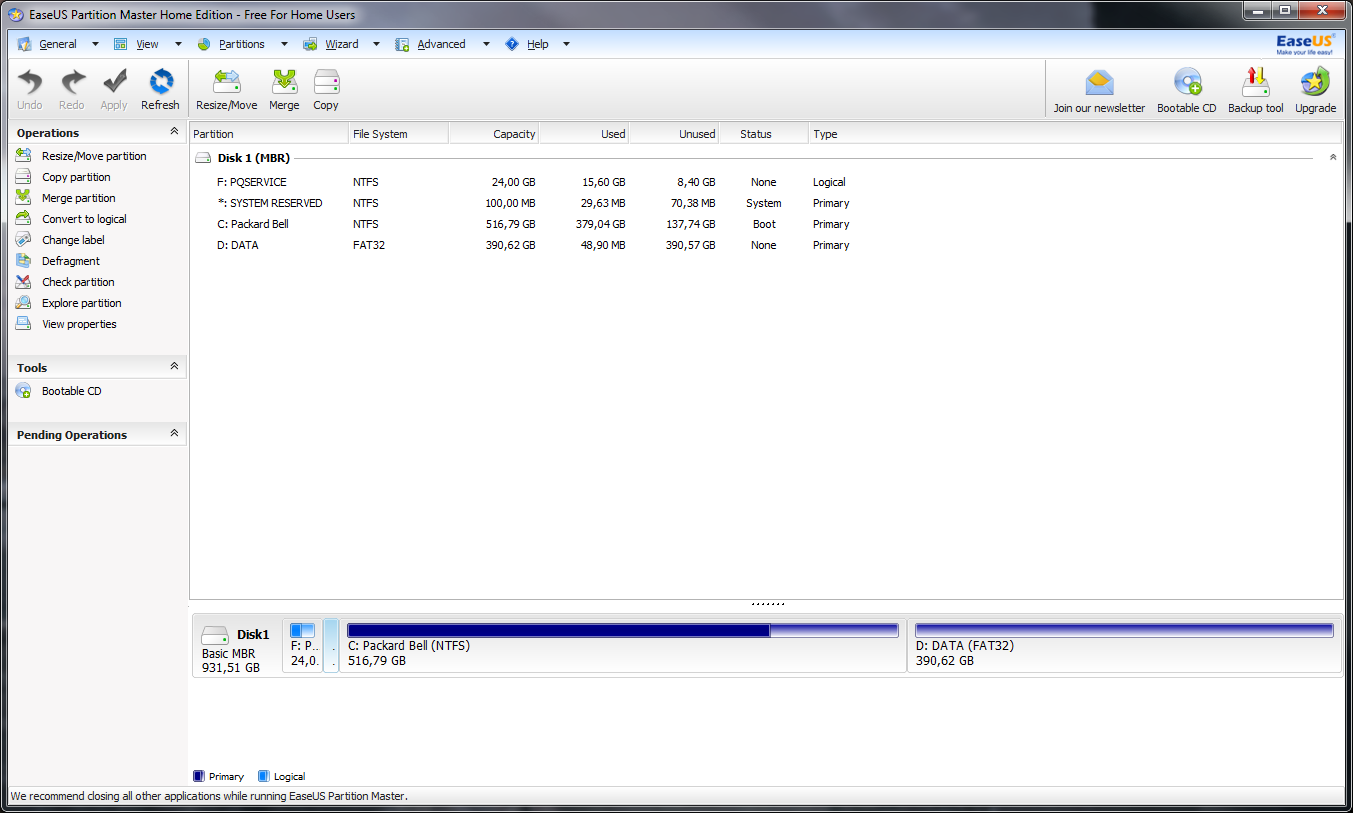Open View properties operation

(79, 324)
